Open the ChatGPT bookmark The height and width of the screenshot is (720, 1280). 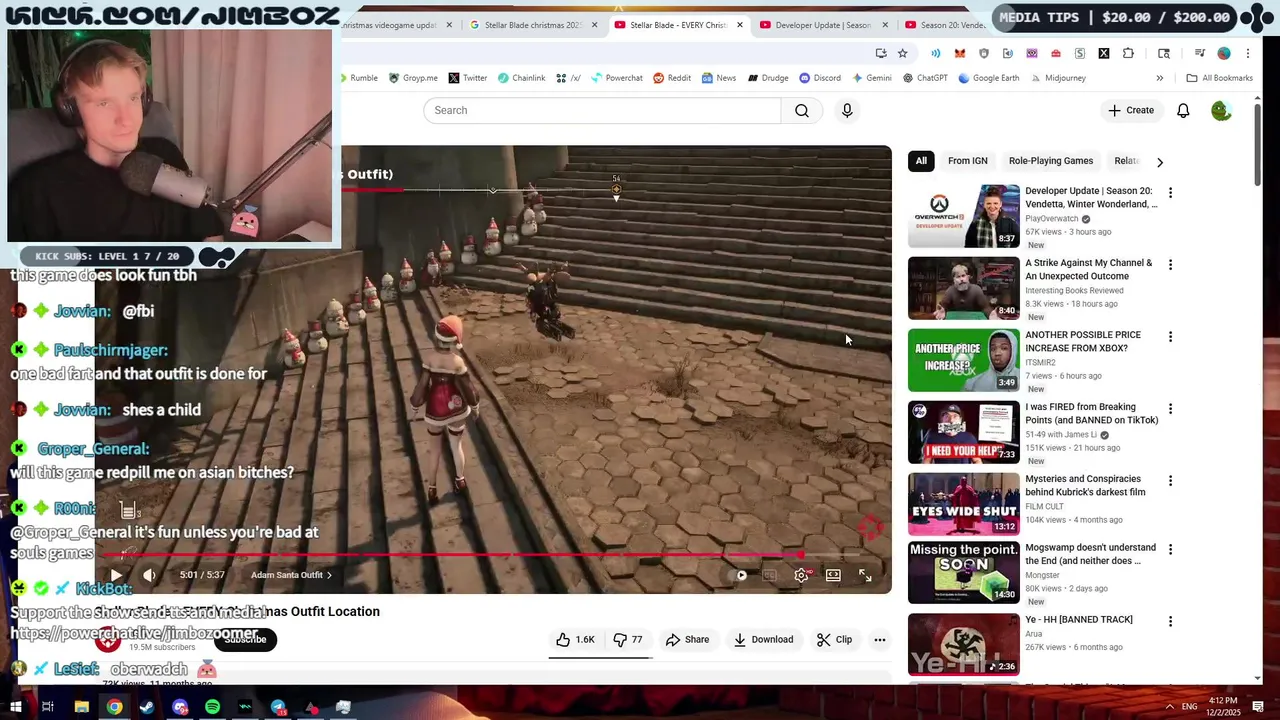click(x=925, y=78)
